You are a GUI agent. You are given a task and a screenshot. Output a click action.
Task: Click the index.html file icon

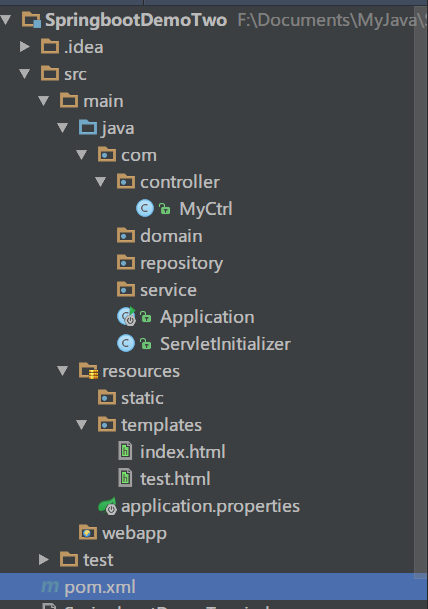click(x=125, y=451)
